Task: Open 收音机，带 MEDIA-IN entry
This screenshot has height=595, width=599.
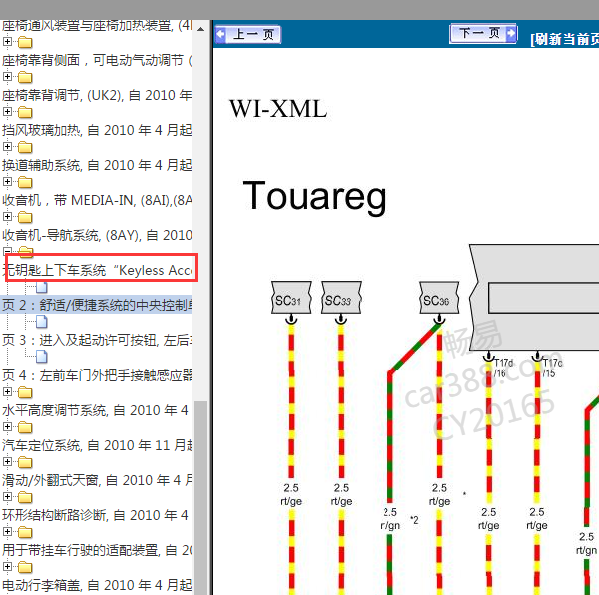Action: point(97,200)
